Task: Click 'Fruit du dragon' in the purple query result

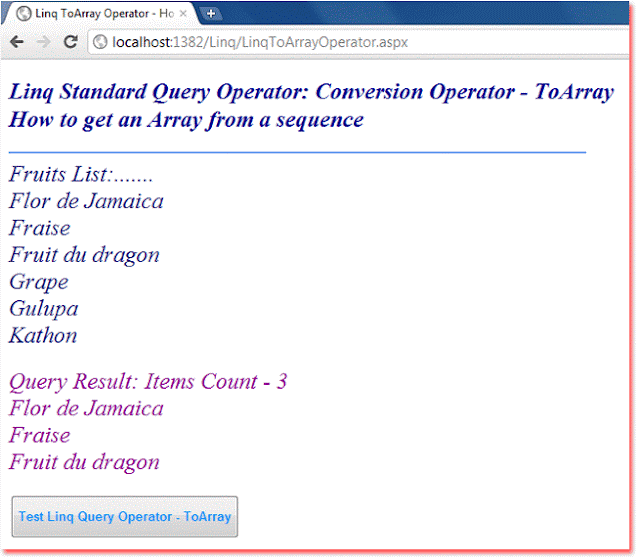Action: pyautogui.click(x=84, y=463)
